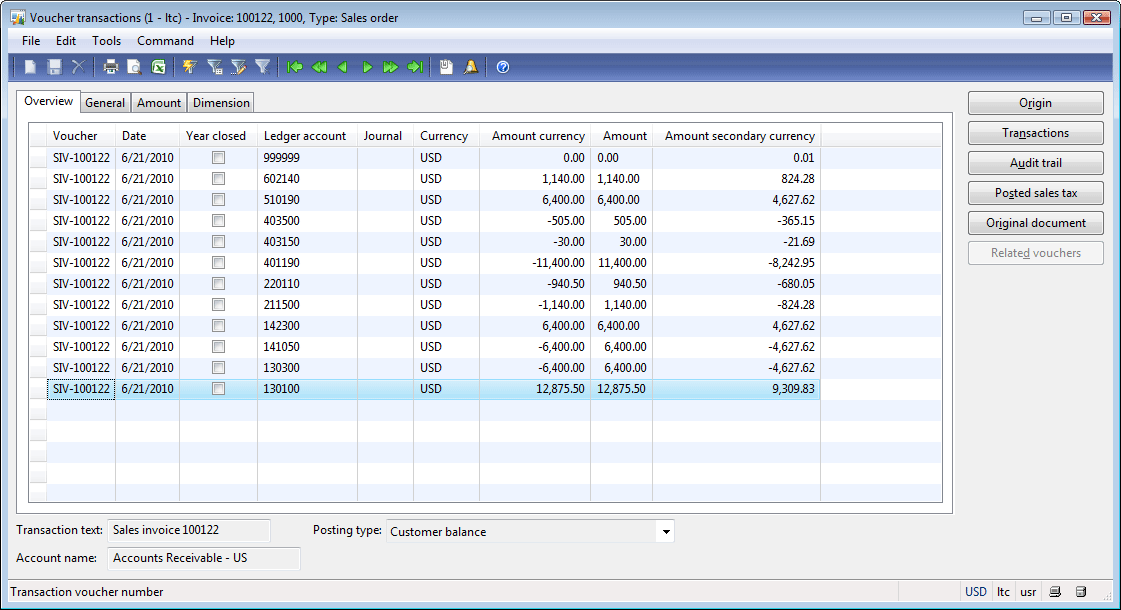Click the window title bar application icon

coord(18,17)
